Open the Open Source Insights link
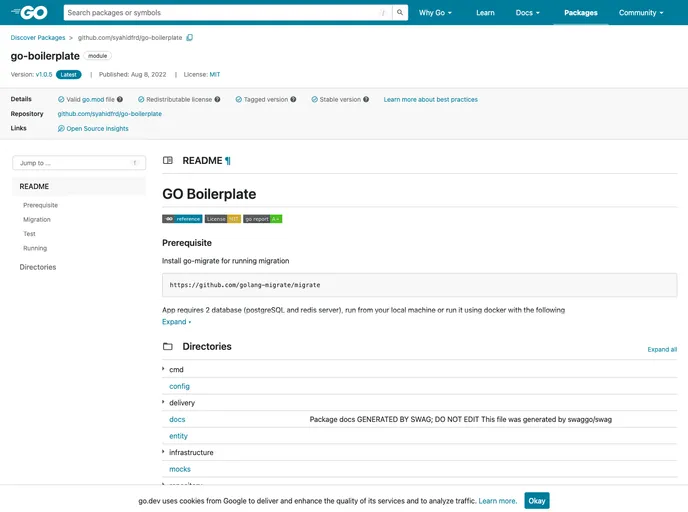Image resolution: width=688 pixels, height=512 pixels. point(97,129)
